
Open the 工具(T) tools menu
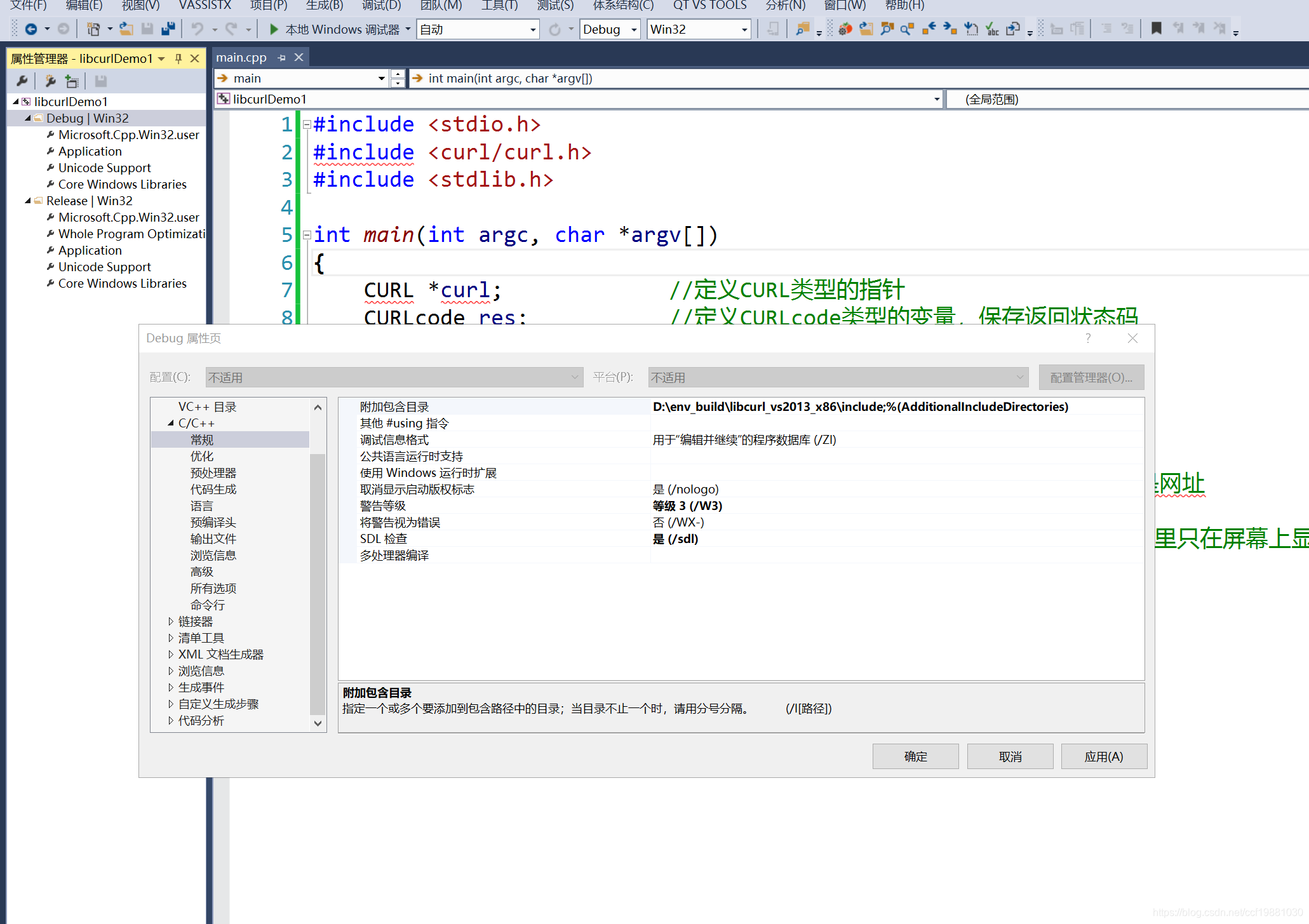click(x=499, y=6)
